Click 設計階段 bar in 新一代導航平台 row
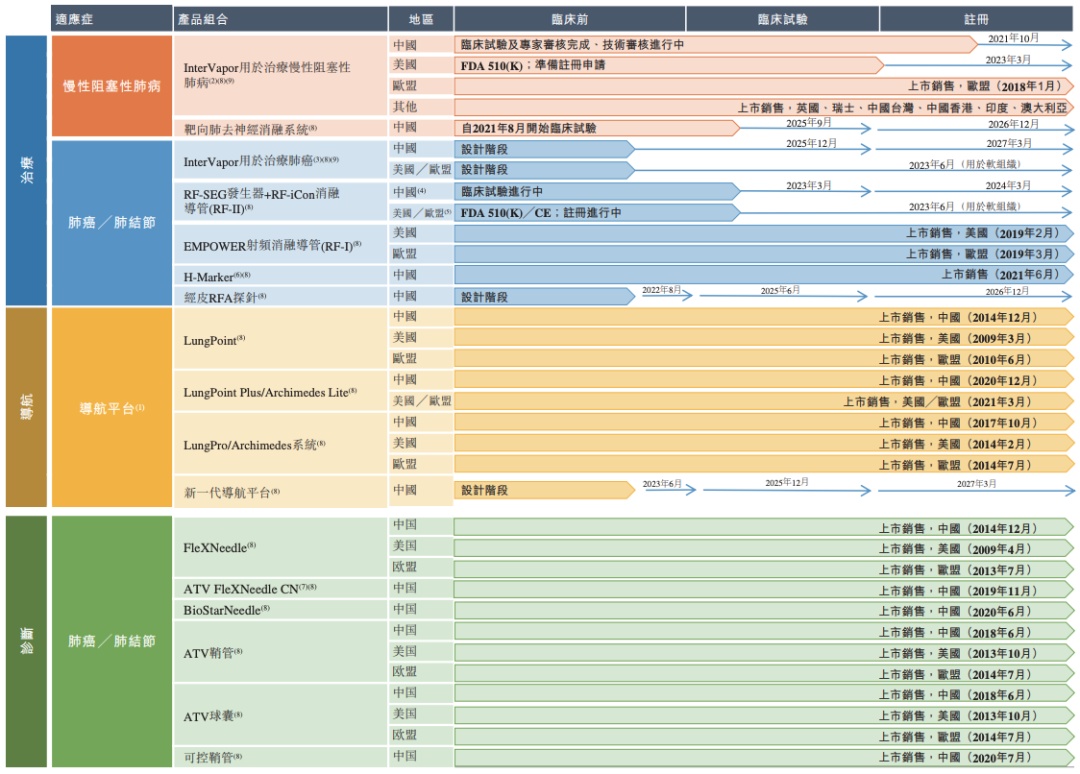The width and height of the screenshot is (1080, 774). (544, 490)
